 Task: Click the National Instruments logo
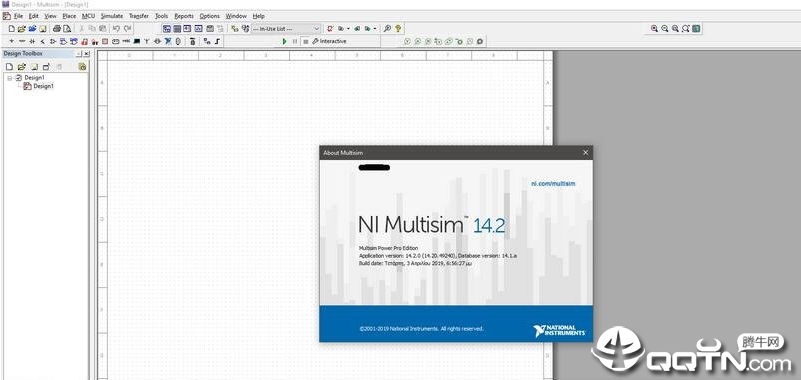[x=559, y=330]
